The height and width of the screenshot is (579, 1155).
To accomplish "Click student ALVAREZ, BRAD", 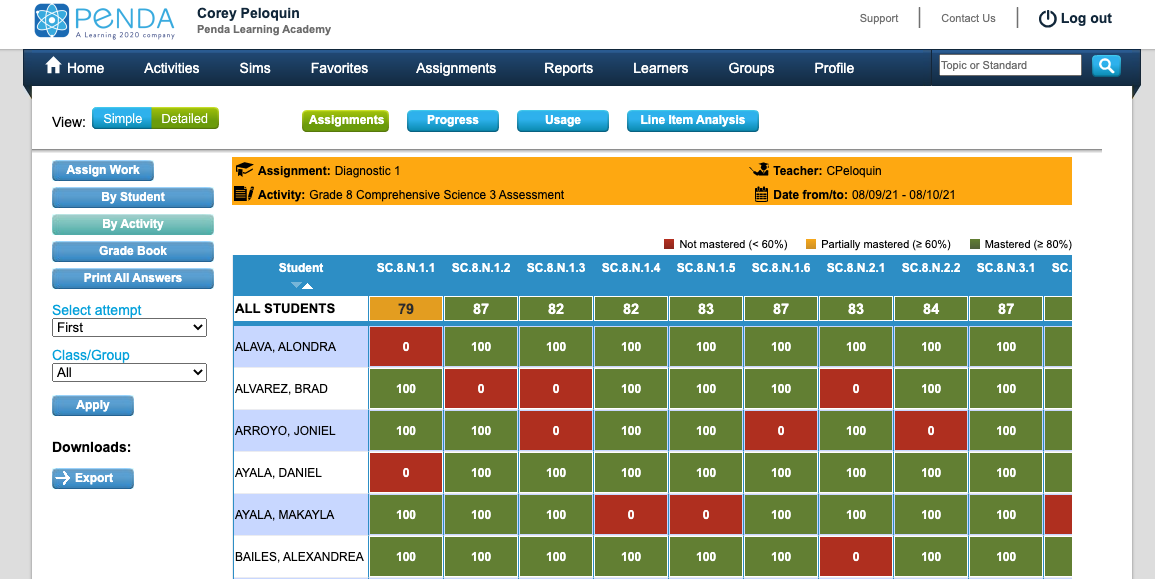I will coord(281,389).
